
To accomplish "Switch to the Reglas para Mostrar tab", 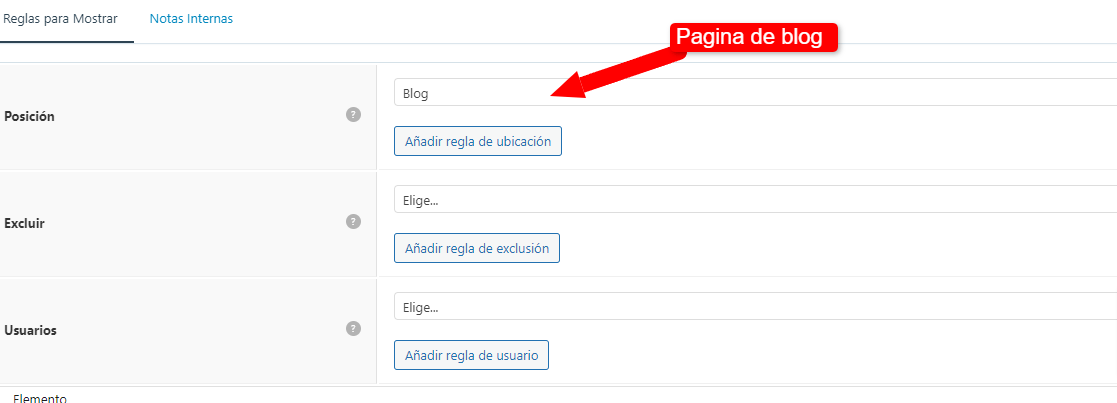I will tap(61, 19).
